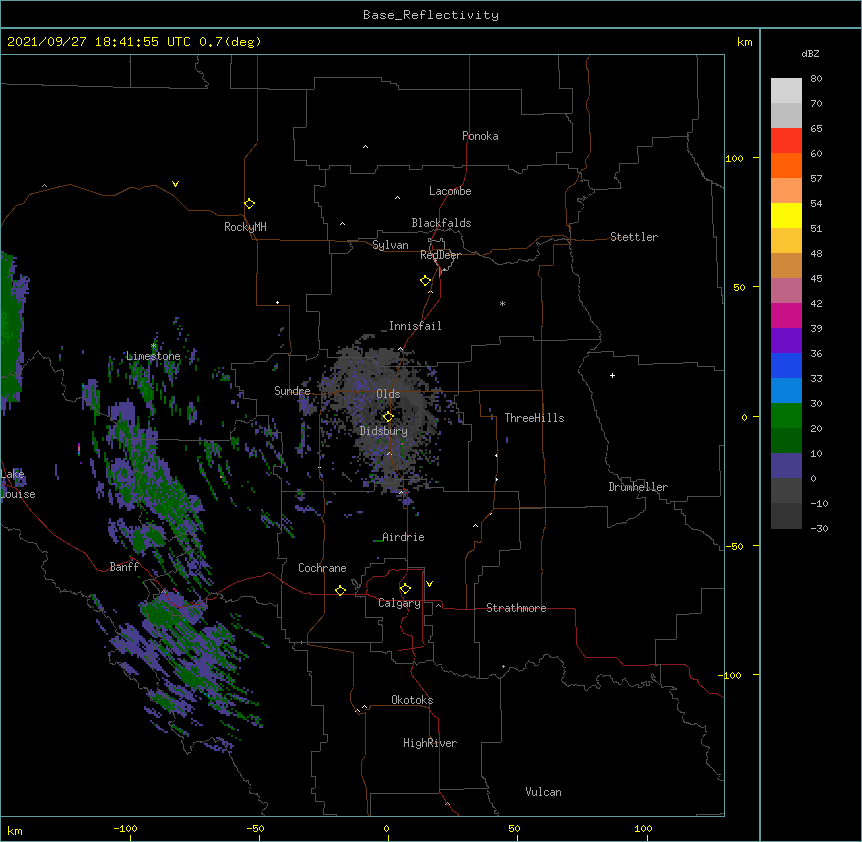
Task: Pick the light blue 33 dBZ legend swatch
Action: tap(786, 391)
